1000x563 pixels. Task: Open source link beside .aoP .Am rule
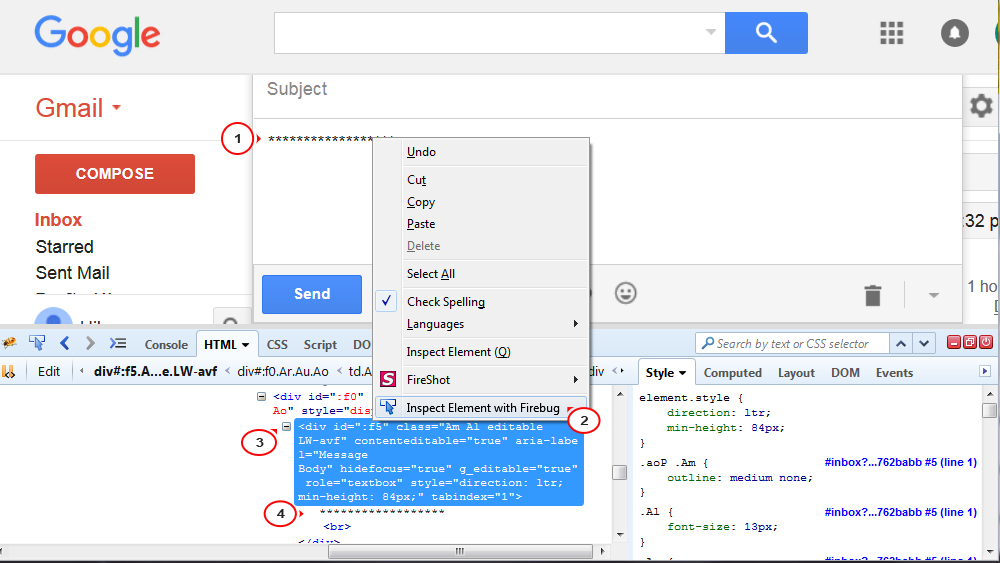pos(901,462)
